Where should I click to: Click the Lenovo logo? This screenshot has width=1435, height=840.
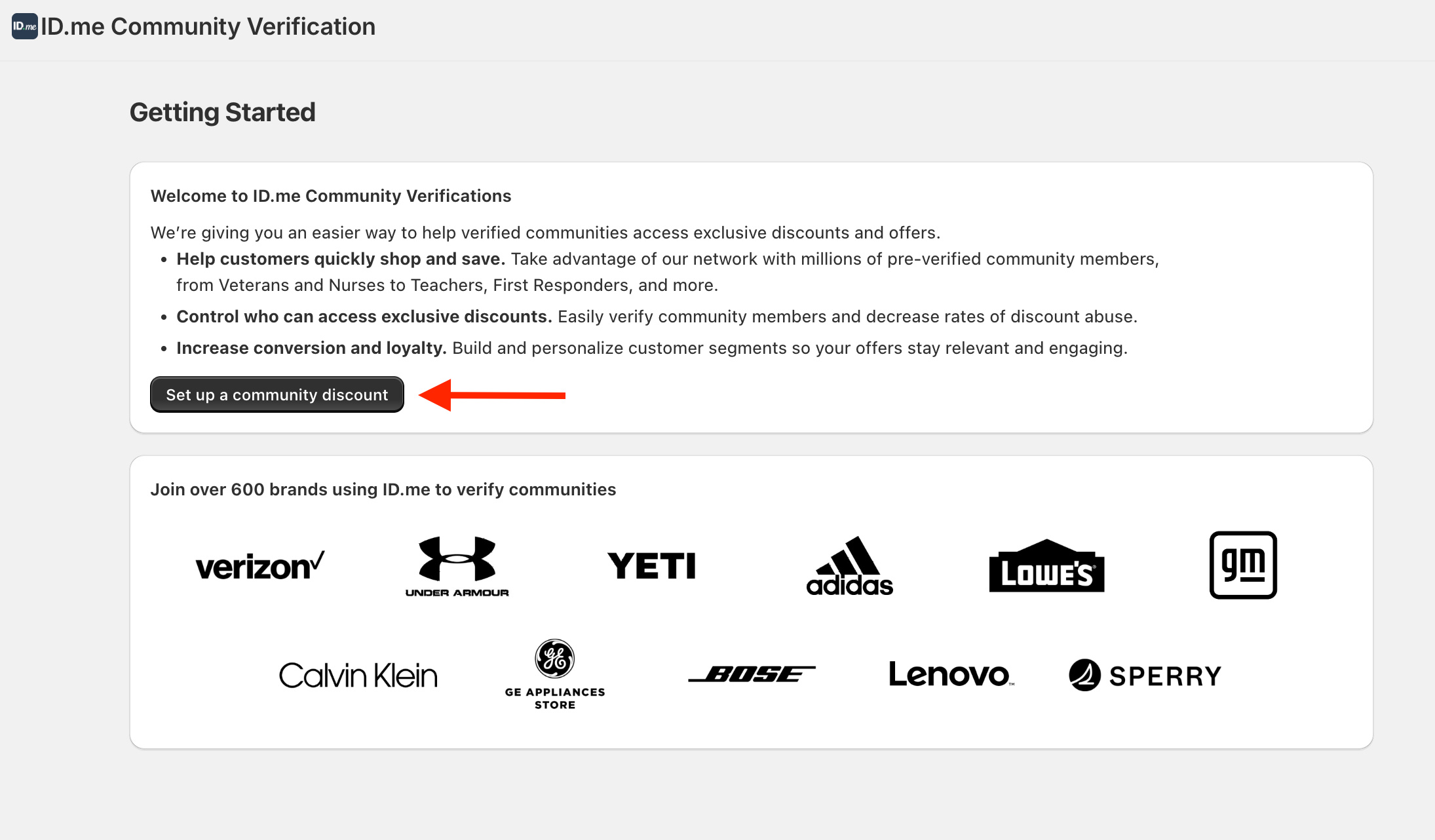(950, 674)
